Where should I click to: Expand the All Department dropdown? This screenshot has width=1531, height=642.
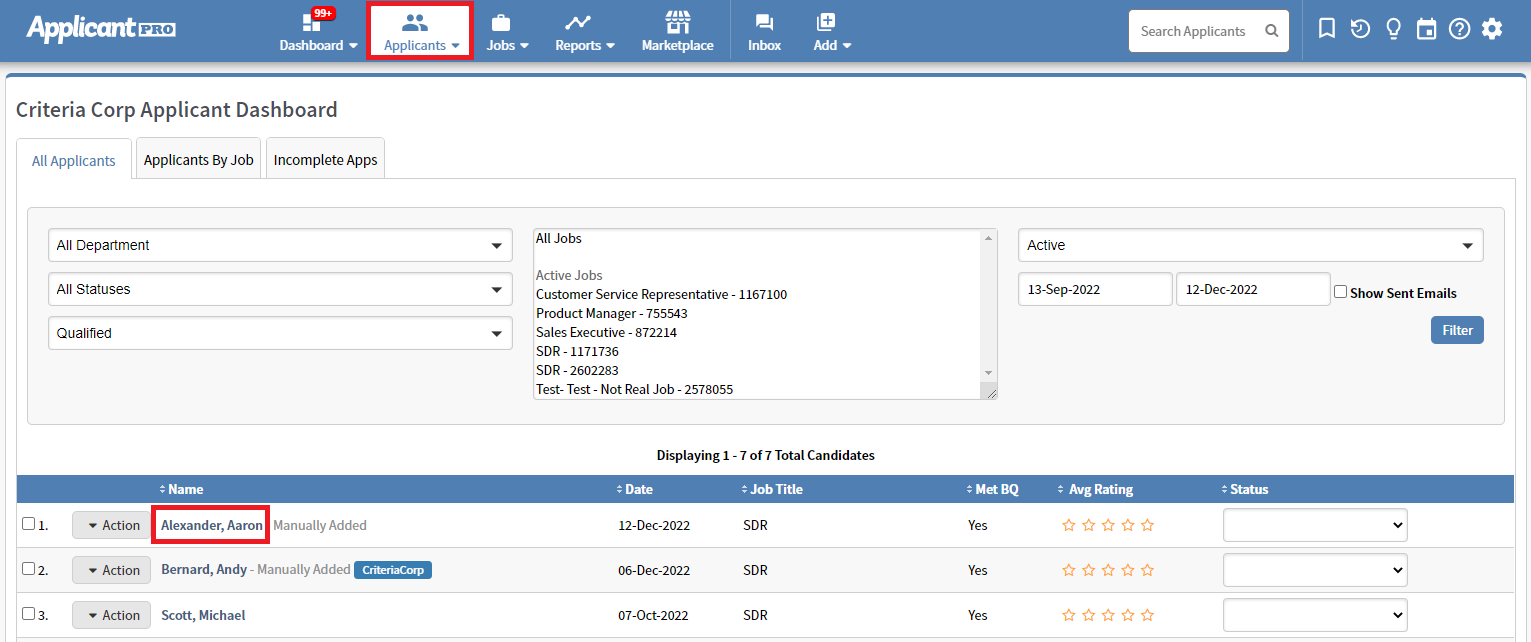[x=280, y=245]
